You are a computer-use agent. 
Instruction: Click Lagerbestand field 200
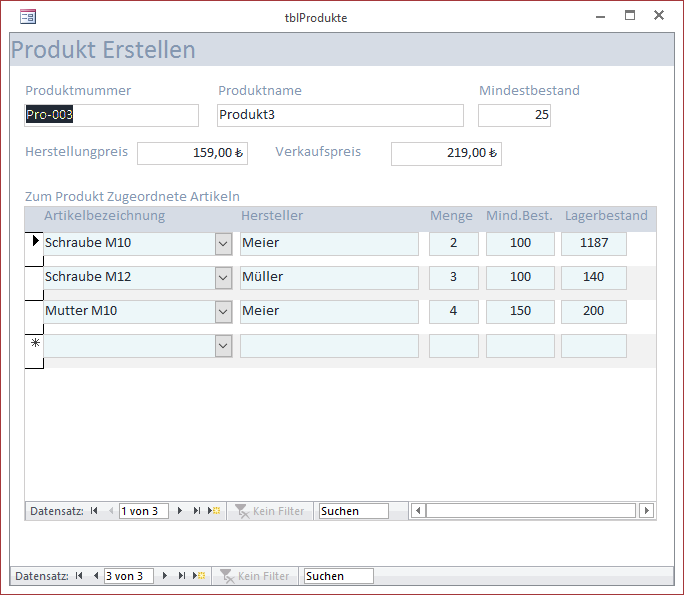coord(594,312)
